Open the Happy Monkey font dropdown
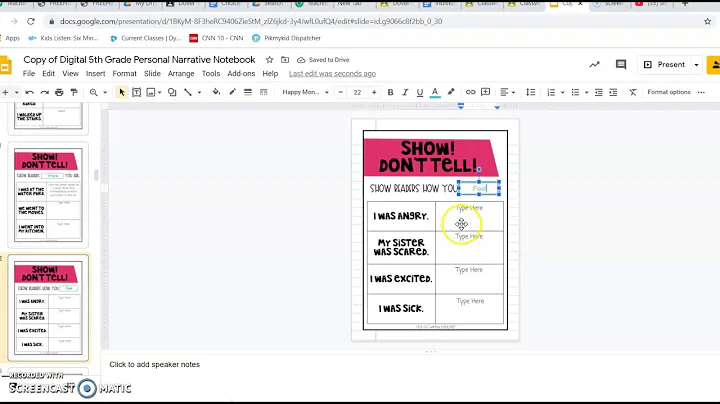The width and height of the screenshot is (720, 404). pyautogui.click(x=305, y=92)
